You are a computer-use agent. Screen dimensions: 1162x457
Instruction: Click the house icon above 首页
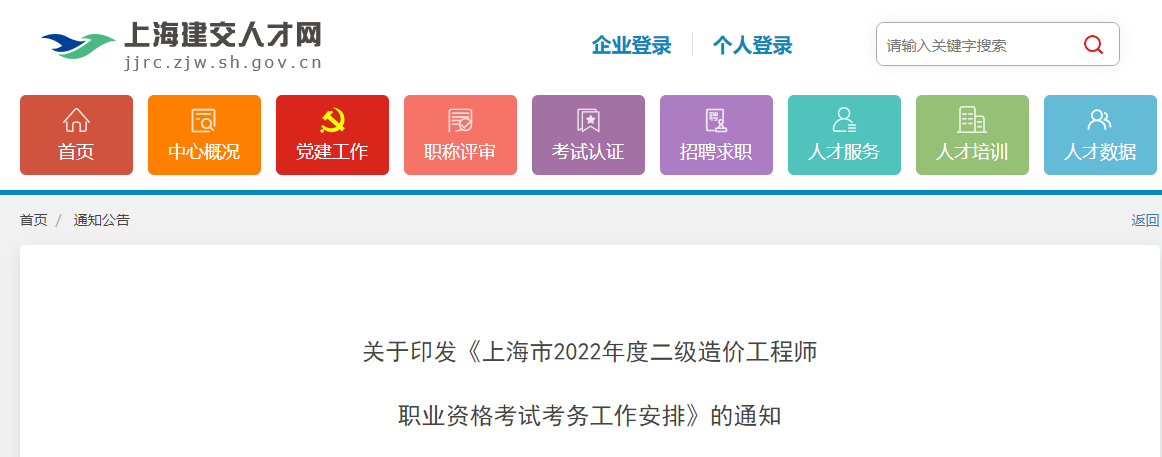76,121
